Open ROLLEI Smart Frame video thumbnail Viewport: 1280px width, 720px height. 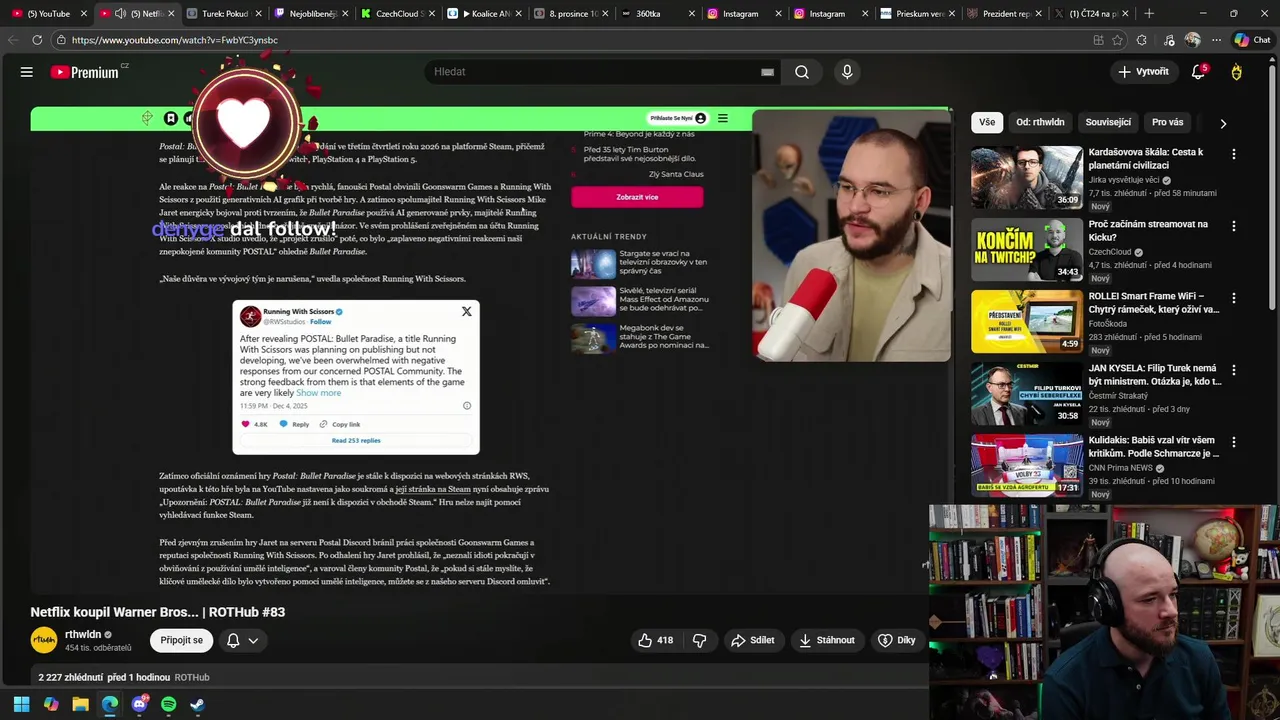tap(1027, 322)
